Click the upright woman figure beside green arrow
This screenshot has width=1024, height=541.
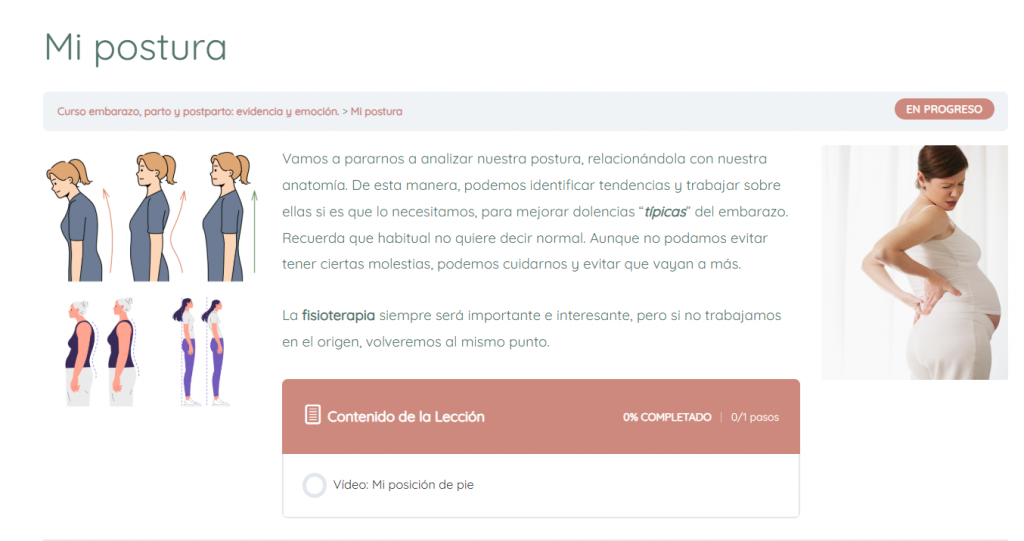click(x=222, y=215)
